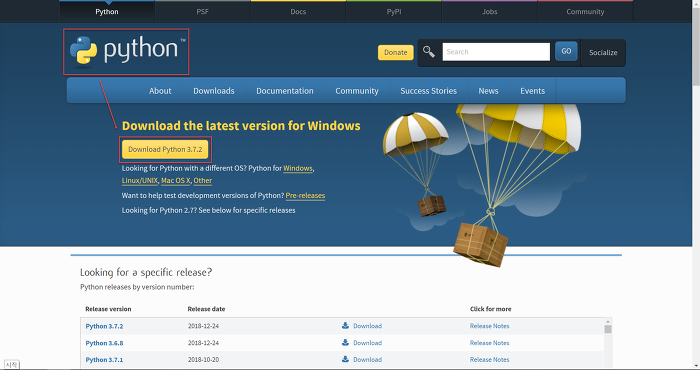Click Download link for Python 3.7.1

[367, 360]
